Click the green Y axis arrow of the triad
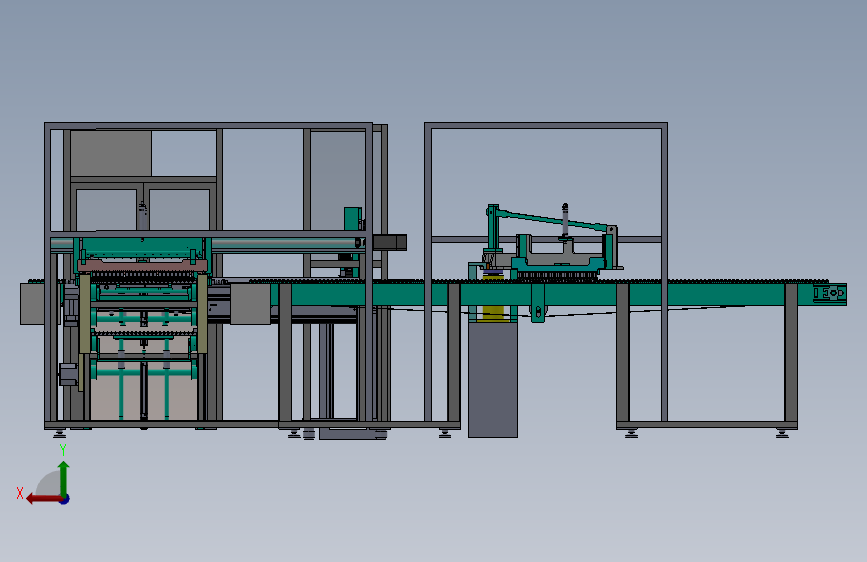Viewport: 867px width, 562px height. [x=64, y=478]
